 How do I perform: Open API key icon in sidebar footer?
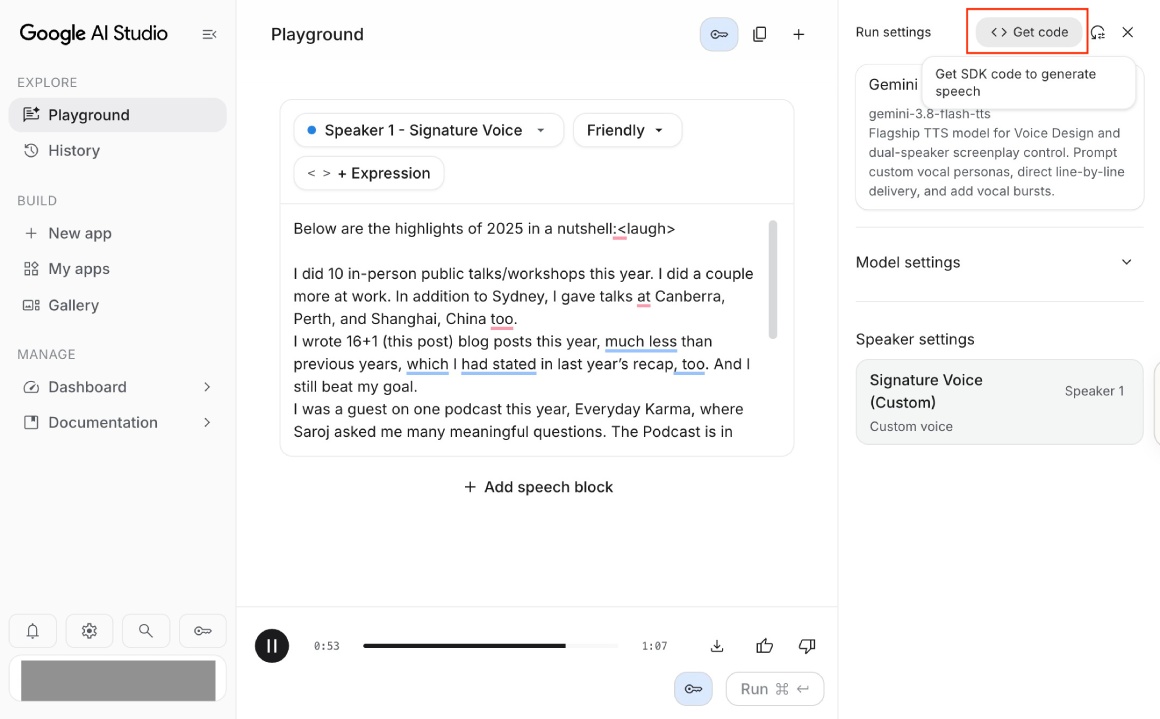[203, 631]
